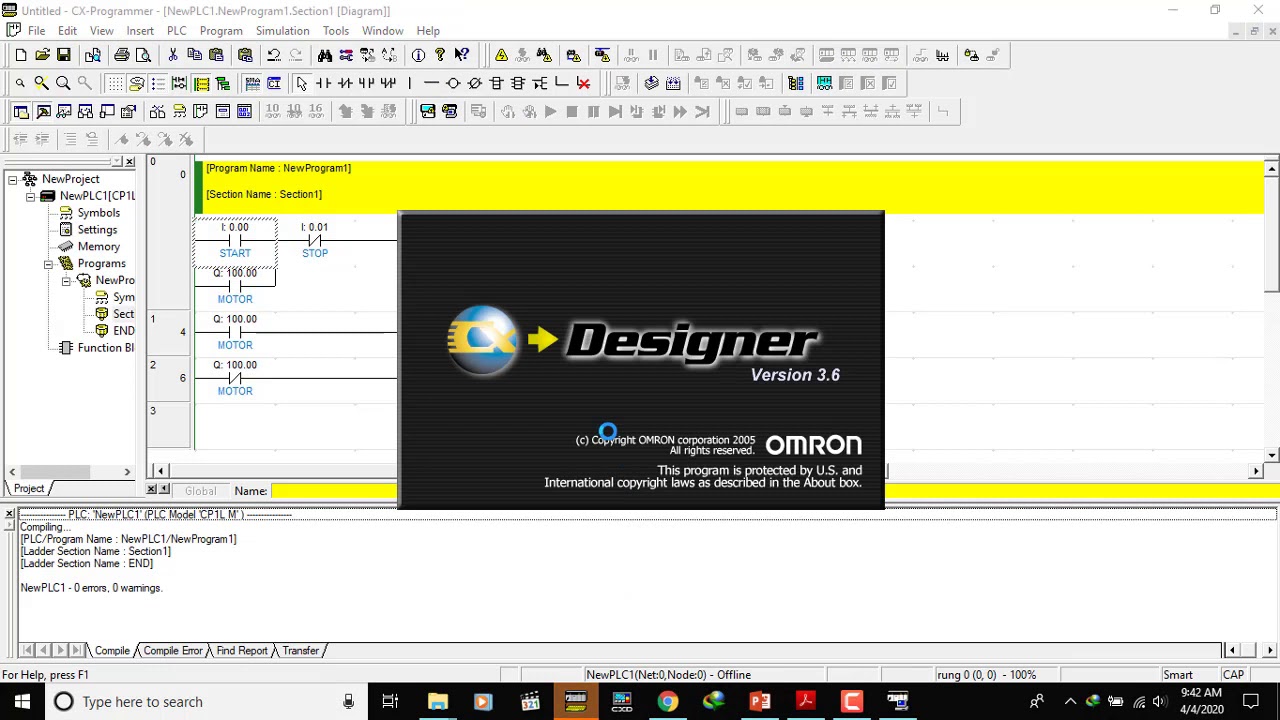Viewport: 1280px width, 720px height.
Task: Select the New Contact ladder tool
Action: tap(323, 83)
